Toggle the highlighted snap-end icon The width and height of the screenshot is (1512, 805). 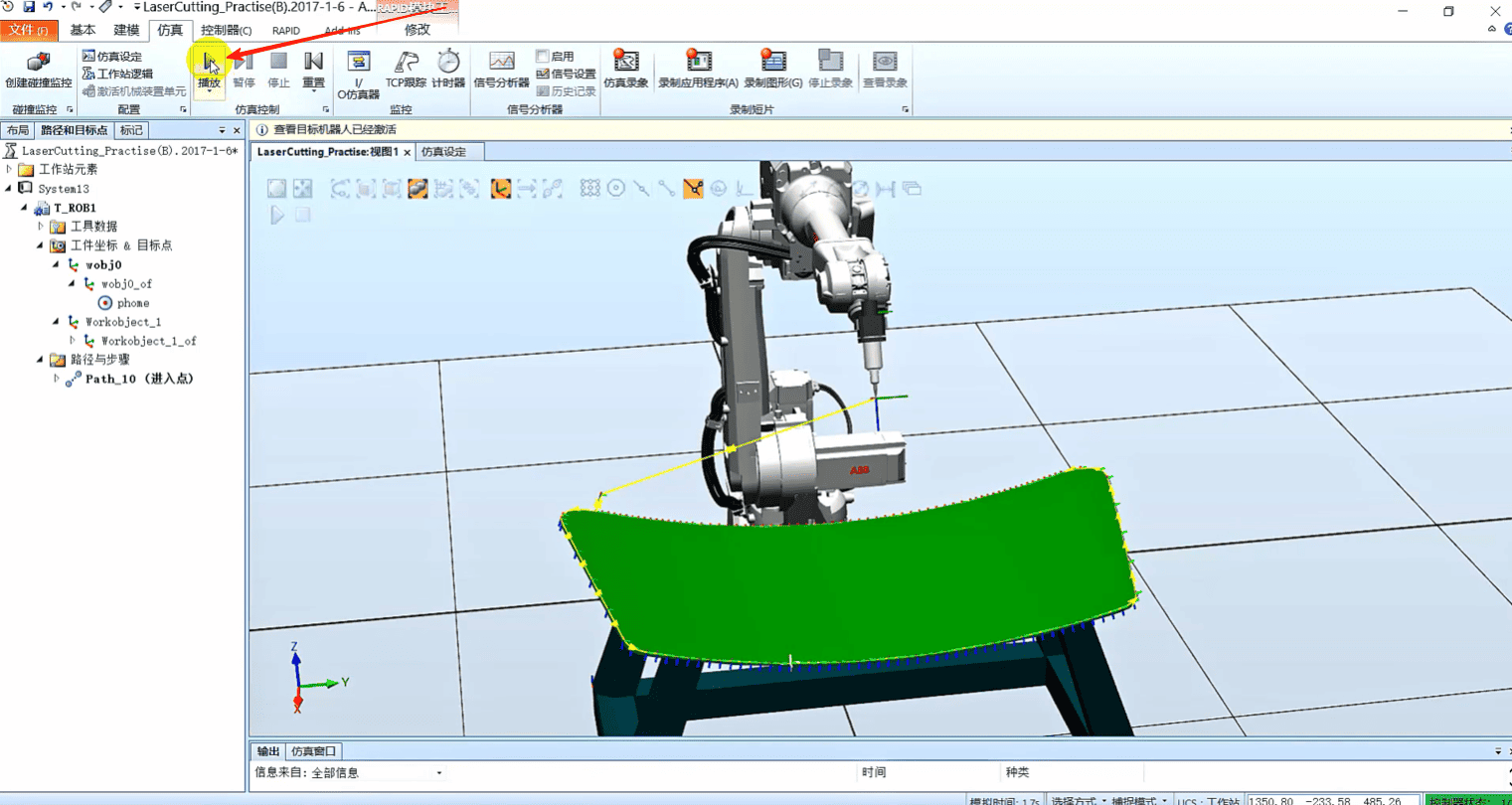[x=693, y=189]
